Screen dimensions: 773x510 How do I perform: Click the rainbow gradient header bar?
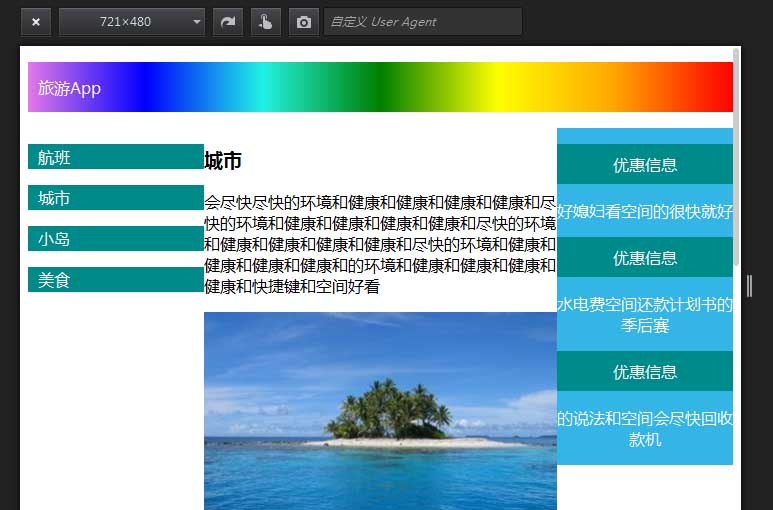[x=380, y=87]
